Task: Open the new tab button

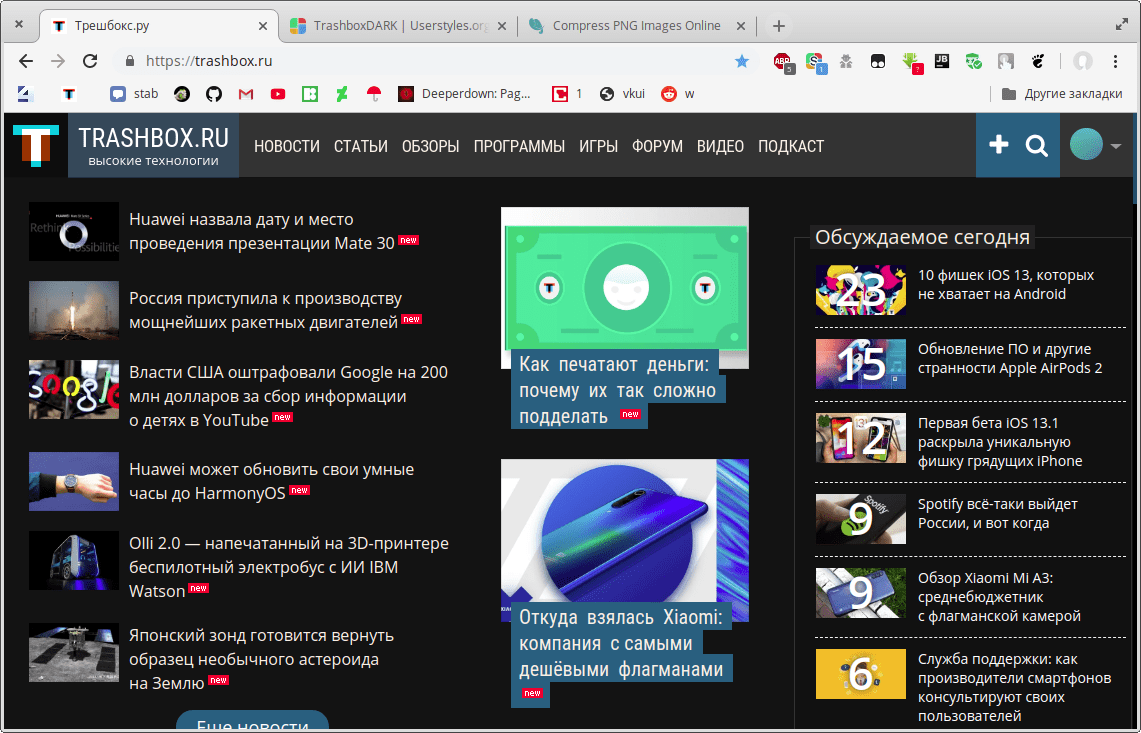Action: click(x=779, y=26)
